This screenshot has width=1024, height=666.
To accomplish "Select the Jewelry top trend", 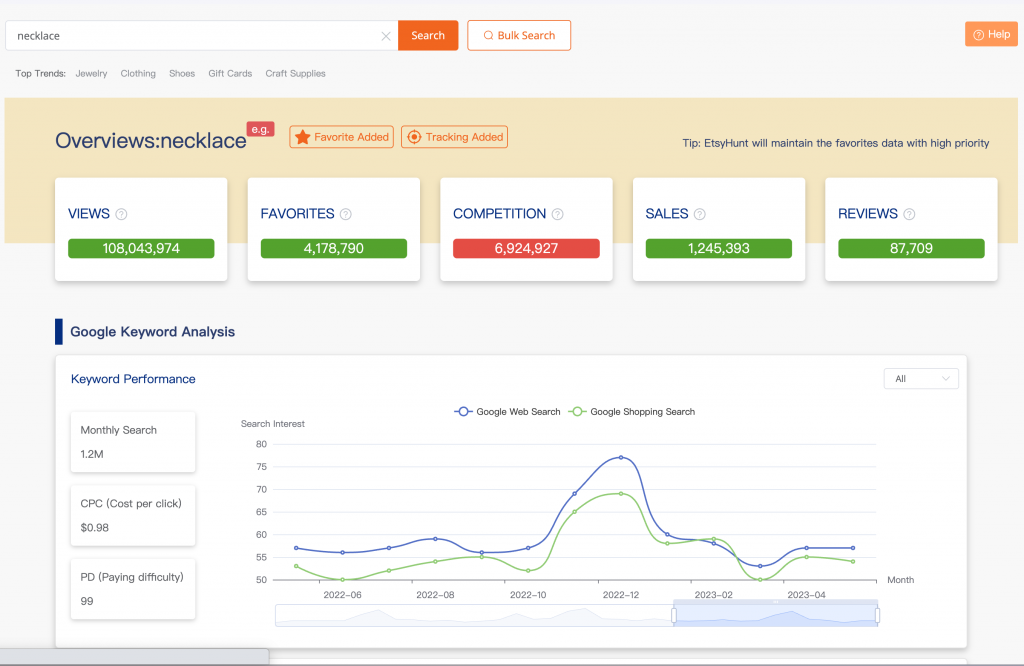I will tap(91, 73).
